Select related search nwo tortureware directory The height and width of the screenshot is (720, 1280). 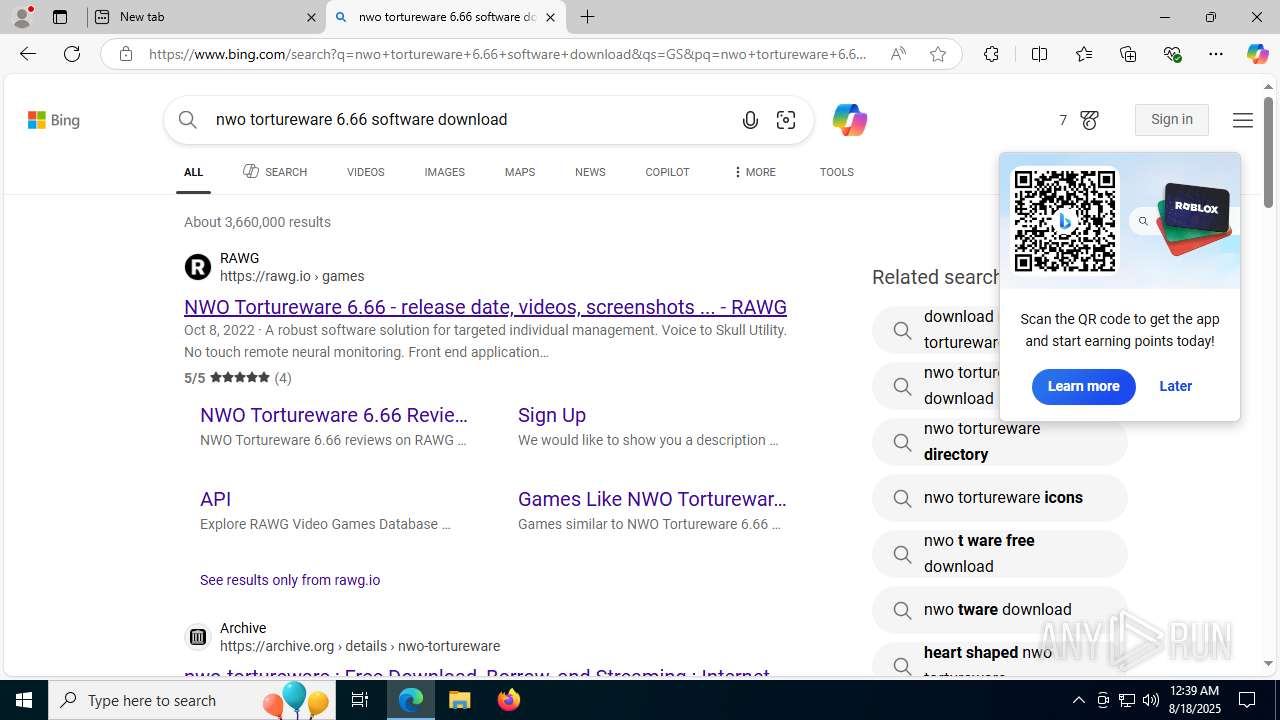click(x=999, y=442)
